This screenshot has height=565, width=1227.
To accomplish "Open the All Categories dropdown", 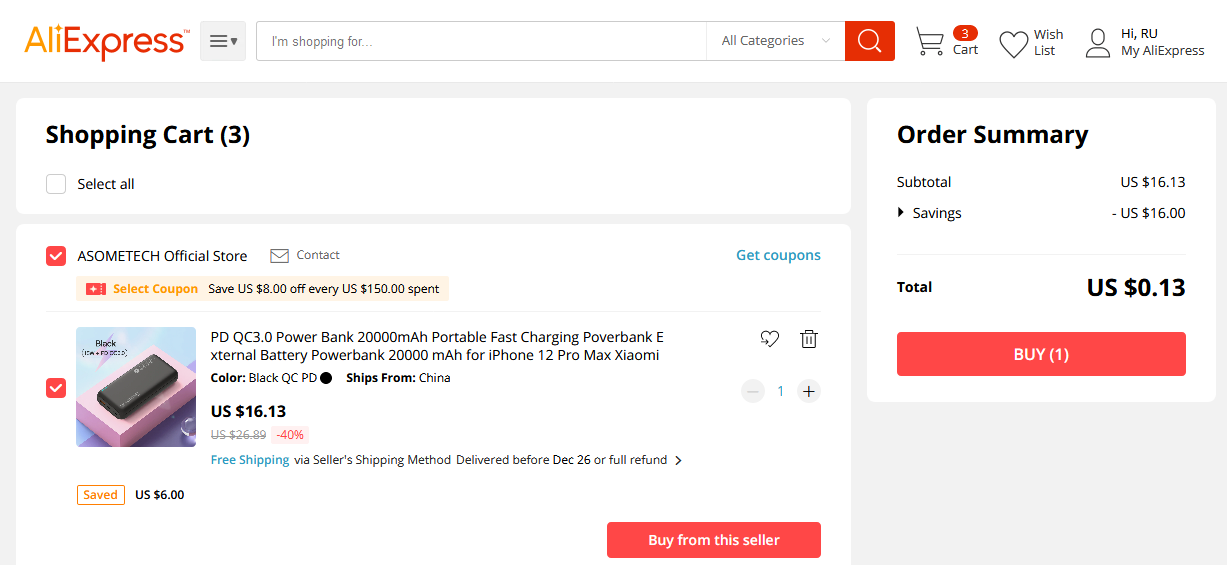I will coord(775,41).
